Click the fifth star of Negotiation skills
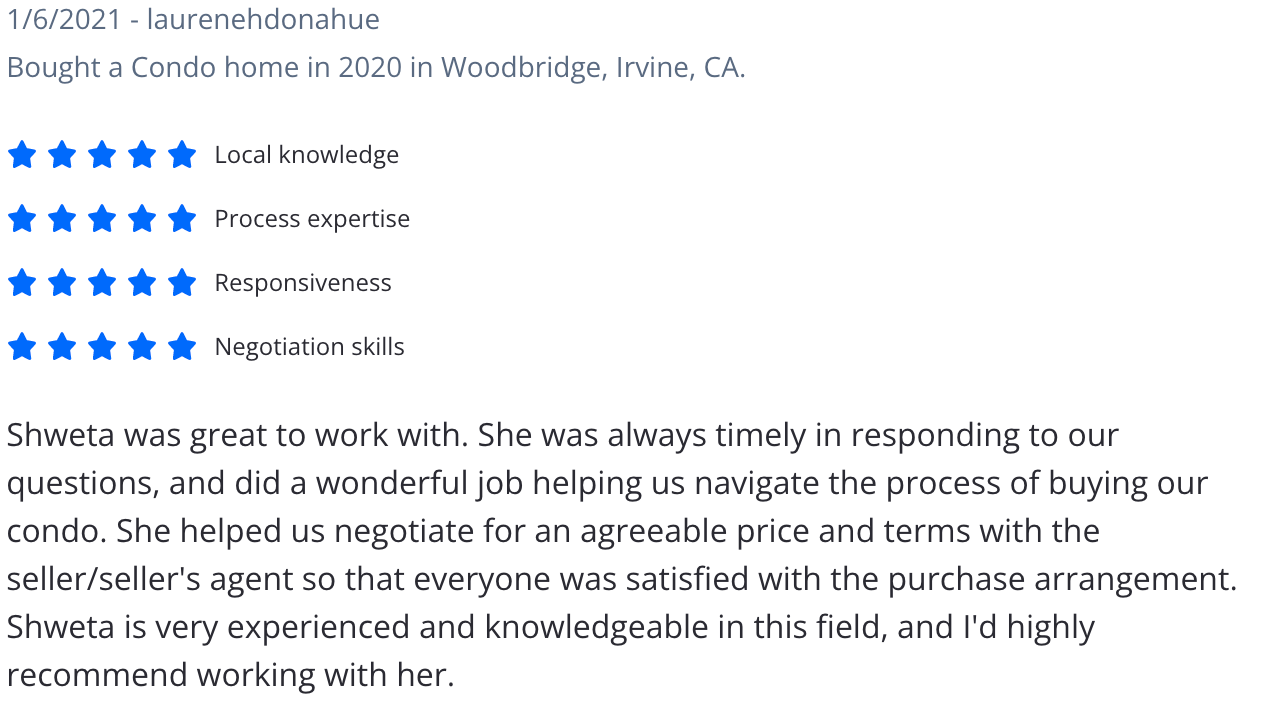Image resolution: width=1284 pixels, height=704 pixels. [182, 347]
